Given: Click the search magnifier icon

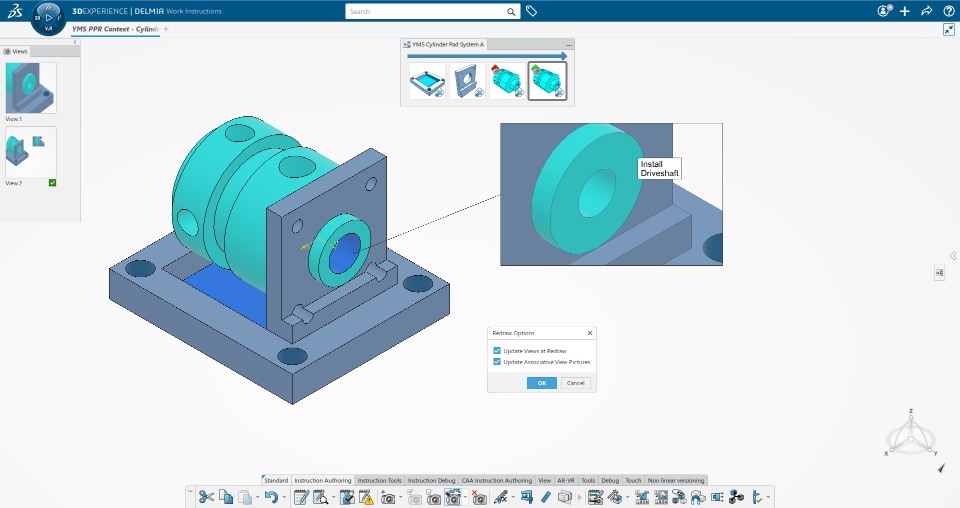Looking at the screenshot, I should tap(511, 12).
